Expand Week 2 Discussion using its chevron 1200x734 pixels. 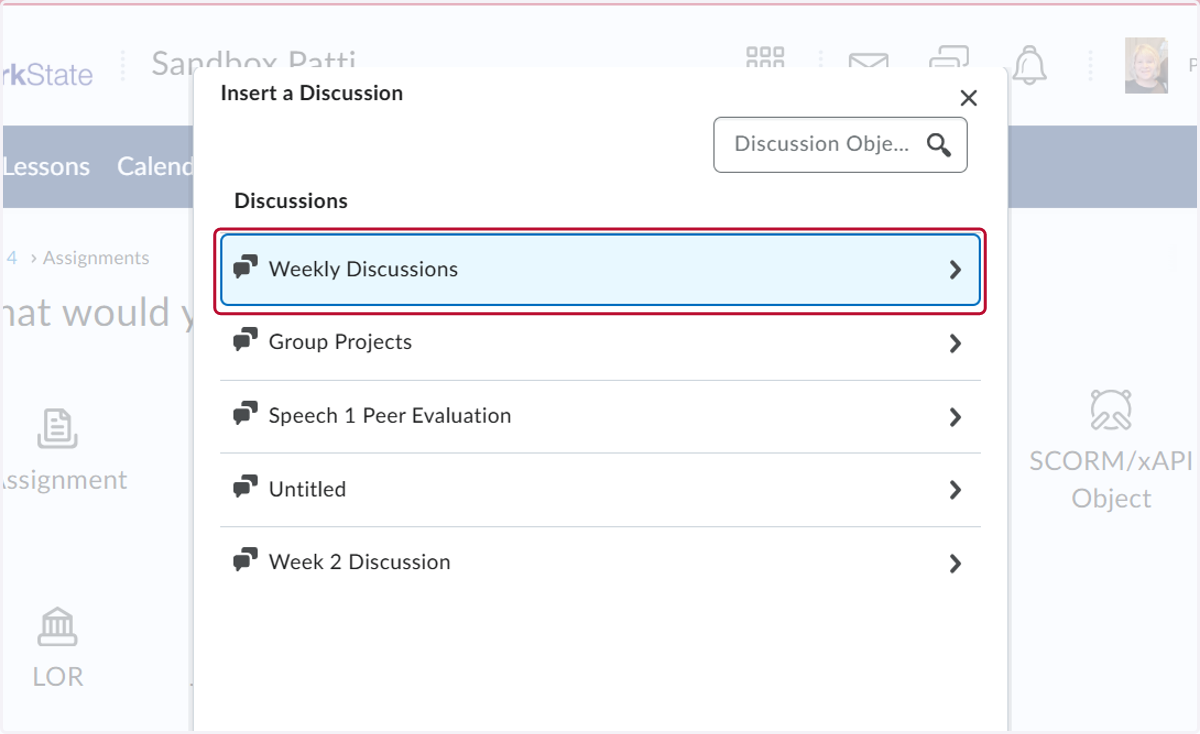point(955,564)
